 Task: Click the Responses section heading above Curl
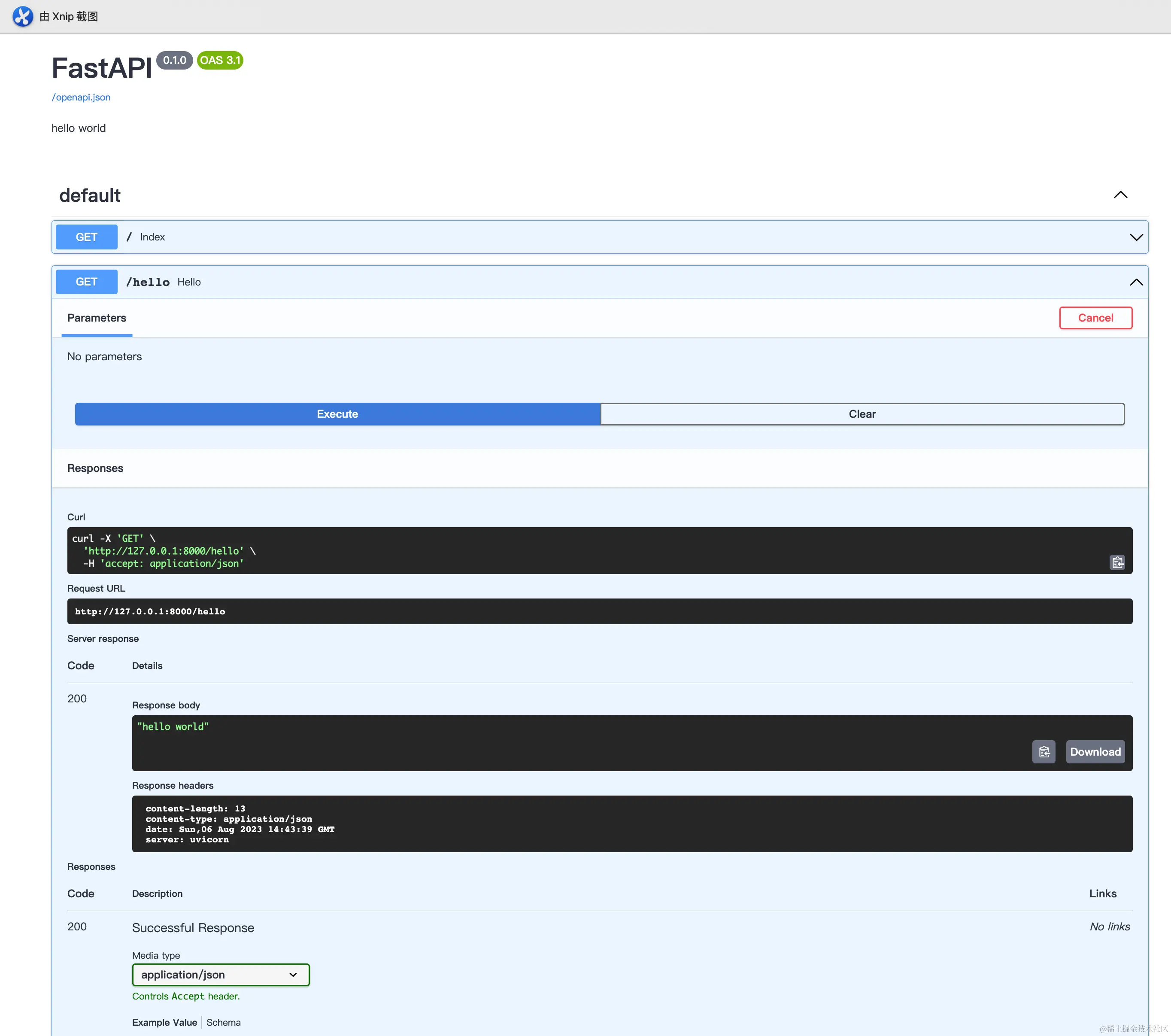(95, 468)
